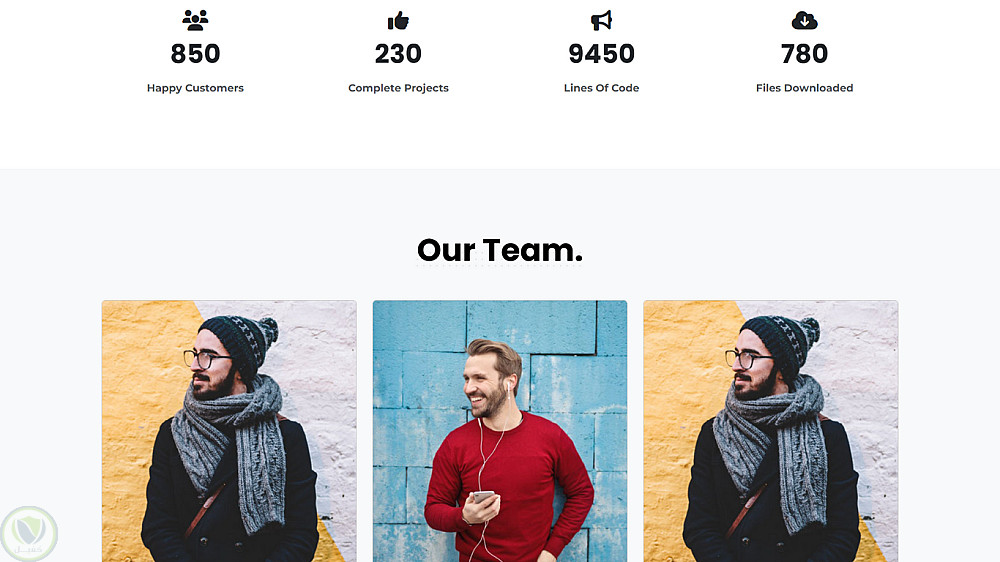Click the megaphone icon above 9450
The width and height of the screenshot is (1000, 562).
tap(601, 20)
